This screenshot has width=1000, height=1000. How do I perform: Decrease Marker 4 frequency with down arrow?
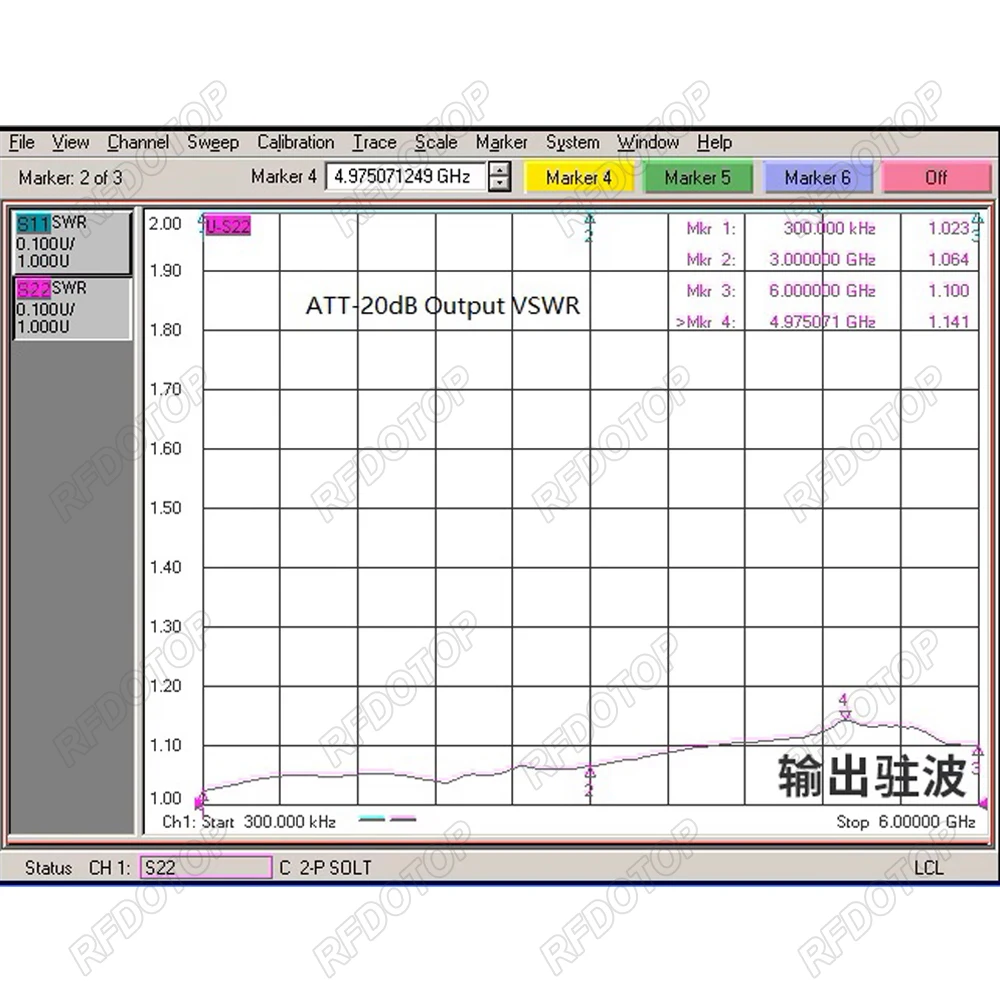500,184
